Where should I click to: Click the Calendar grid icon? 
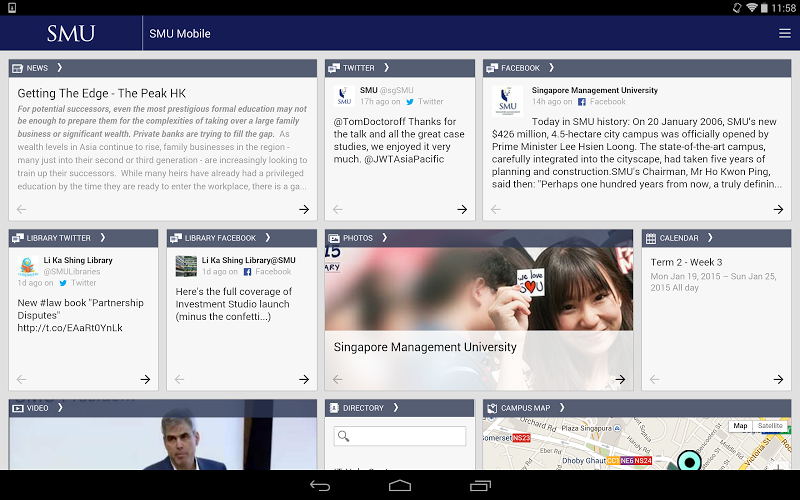tap(651, 238)
